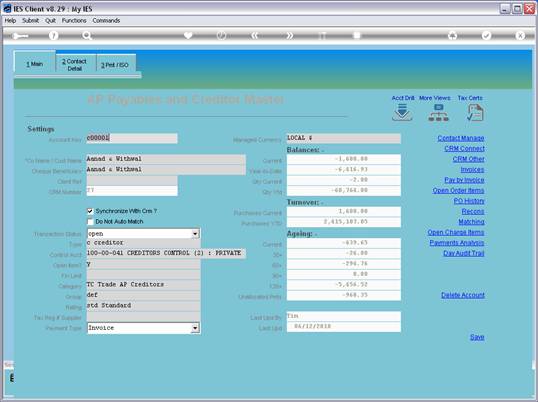Click the magnifier search toolbar icon

[x=87, y=35]
